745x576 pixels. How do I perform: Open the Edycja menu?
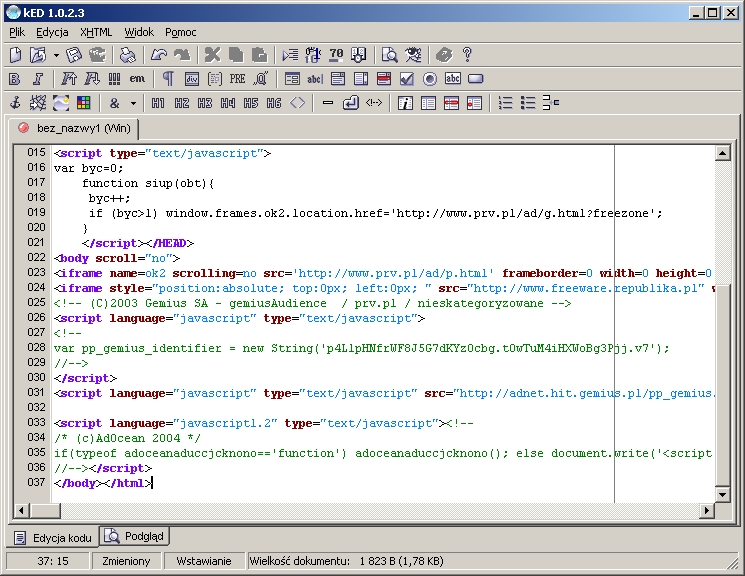52,32
